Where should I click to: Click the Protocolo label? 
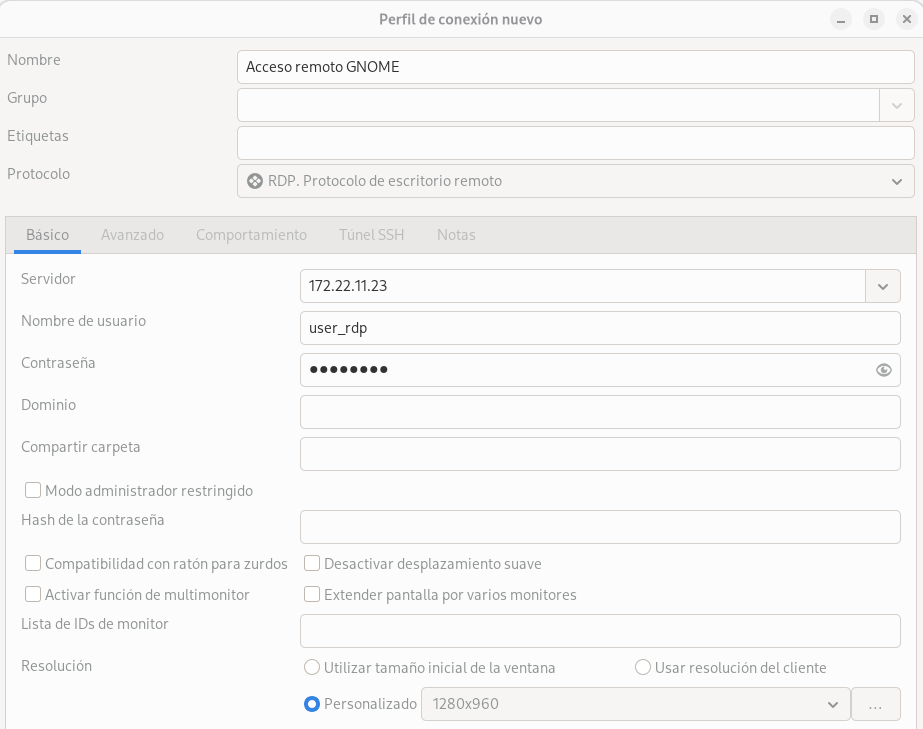point(38,174)
